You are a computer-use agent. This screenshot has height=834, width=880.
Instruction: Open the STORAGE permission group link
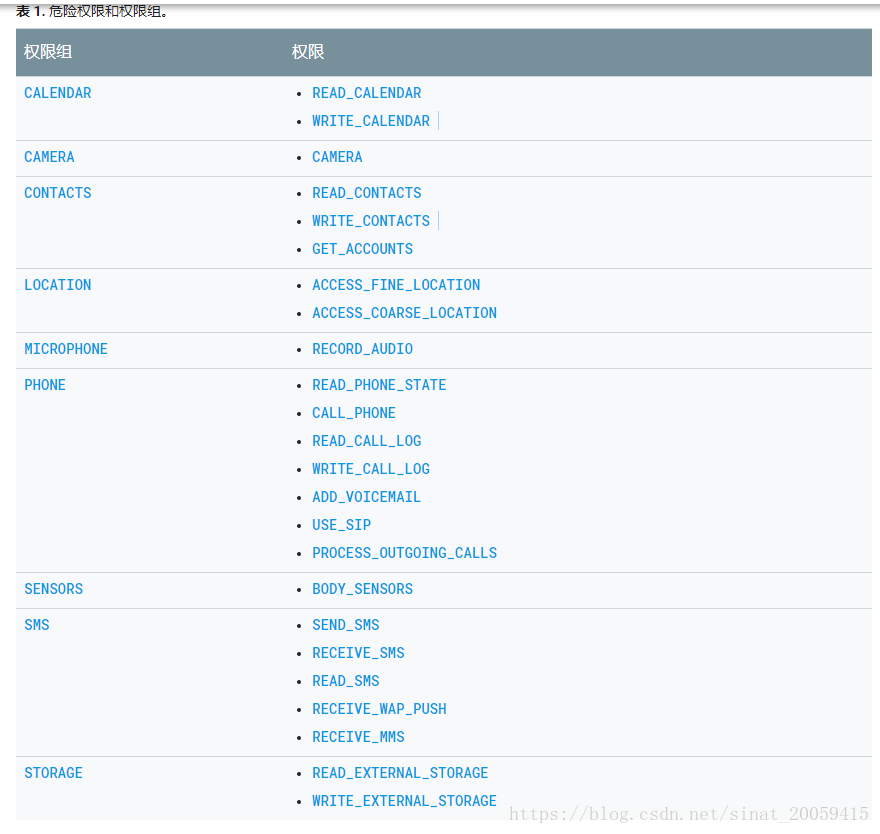(53, 773)
